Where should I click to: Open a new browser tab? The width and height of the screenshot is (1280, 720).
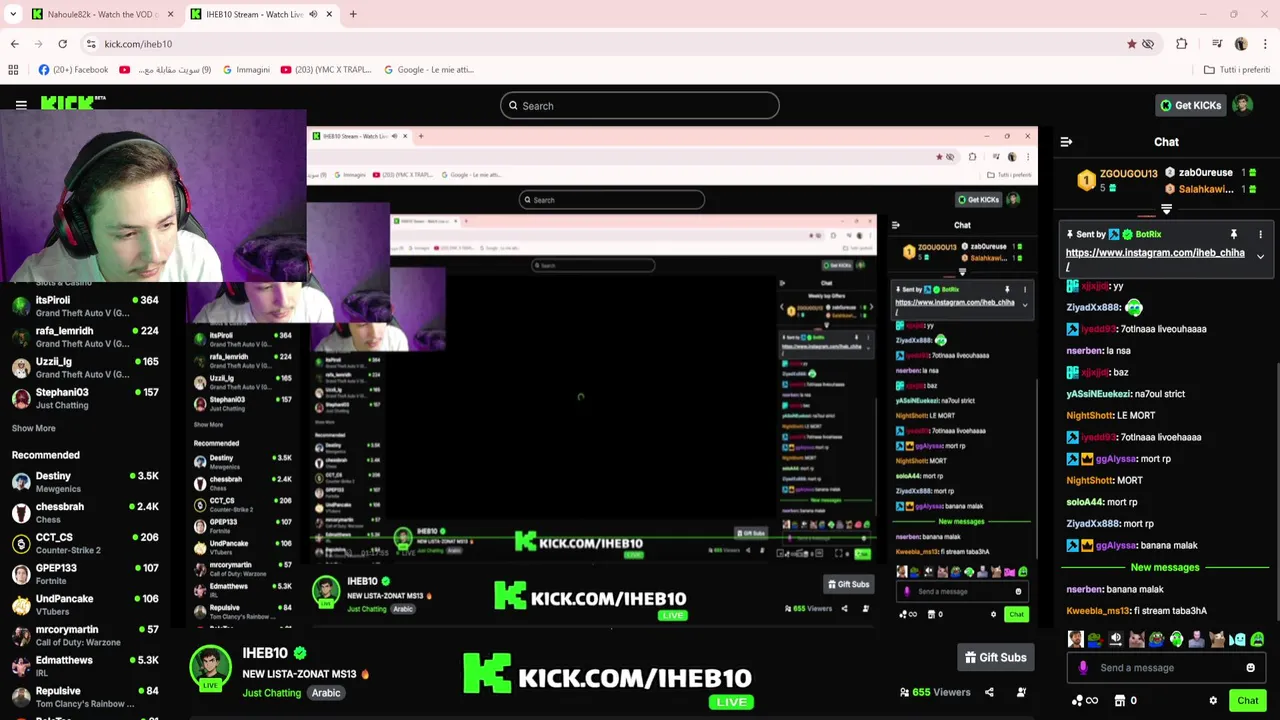353,14
